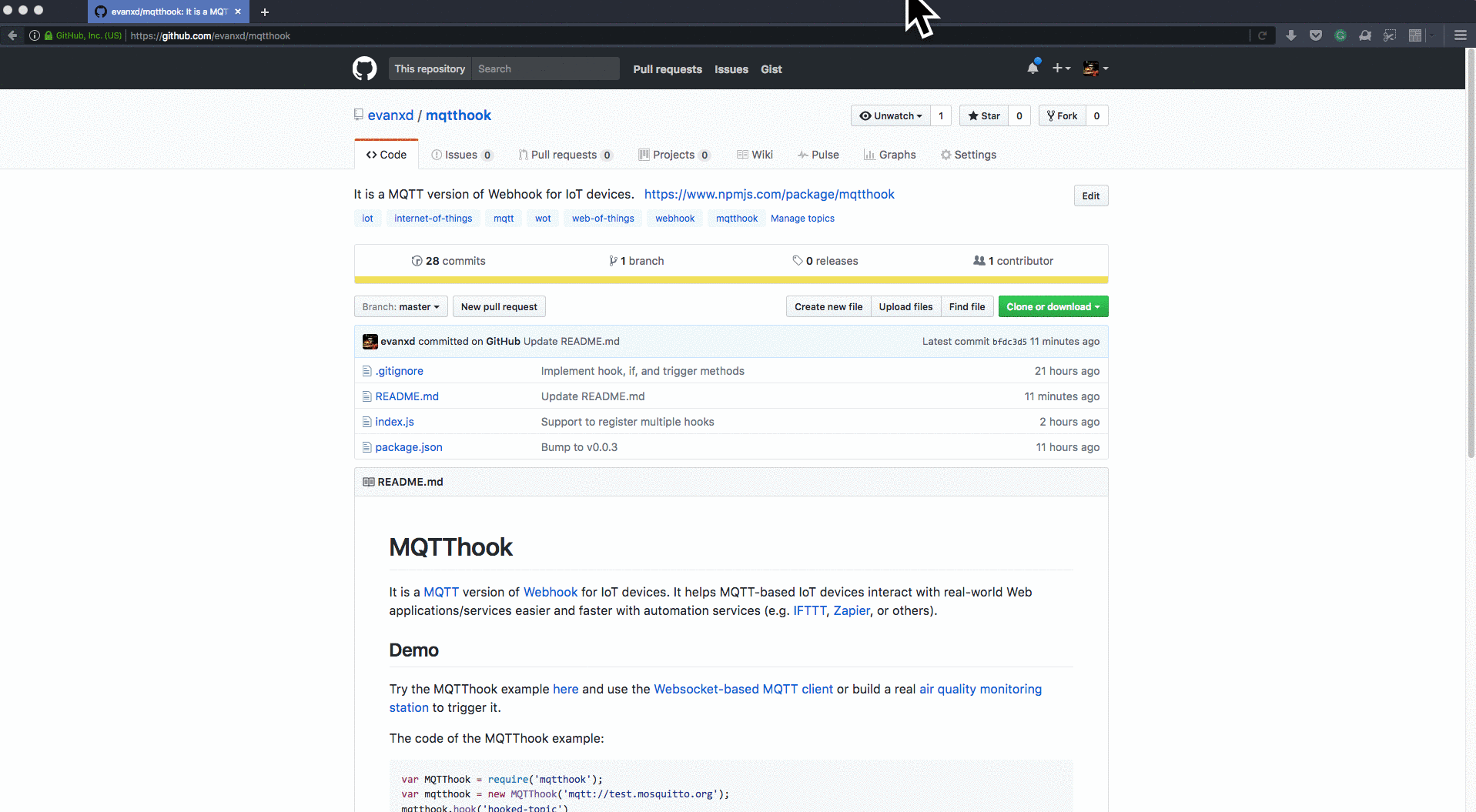Edit the repository description
Viewport: 1476px width, 812px height.
click(1091, 195)
